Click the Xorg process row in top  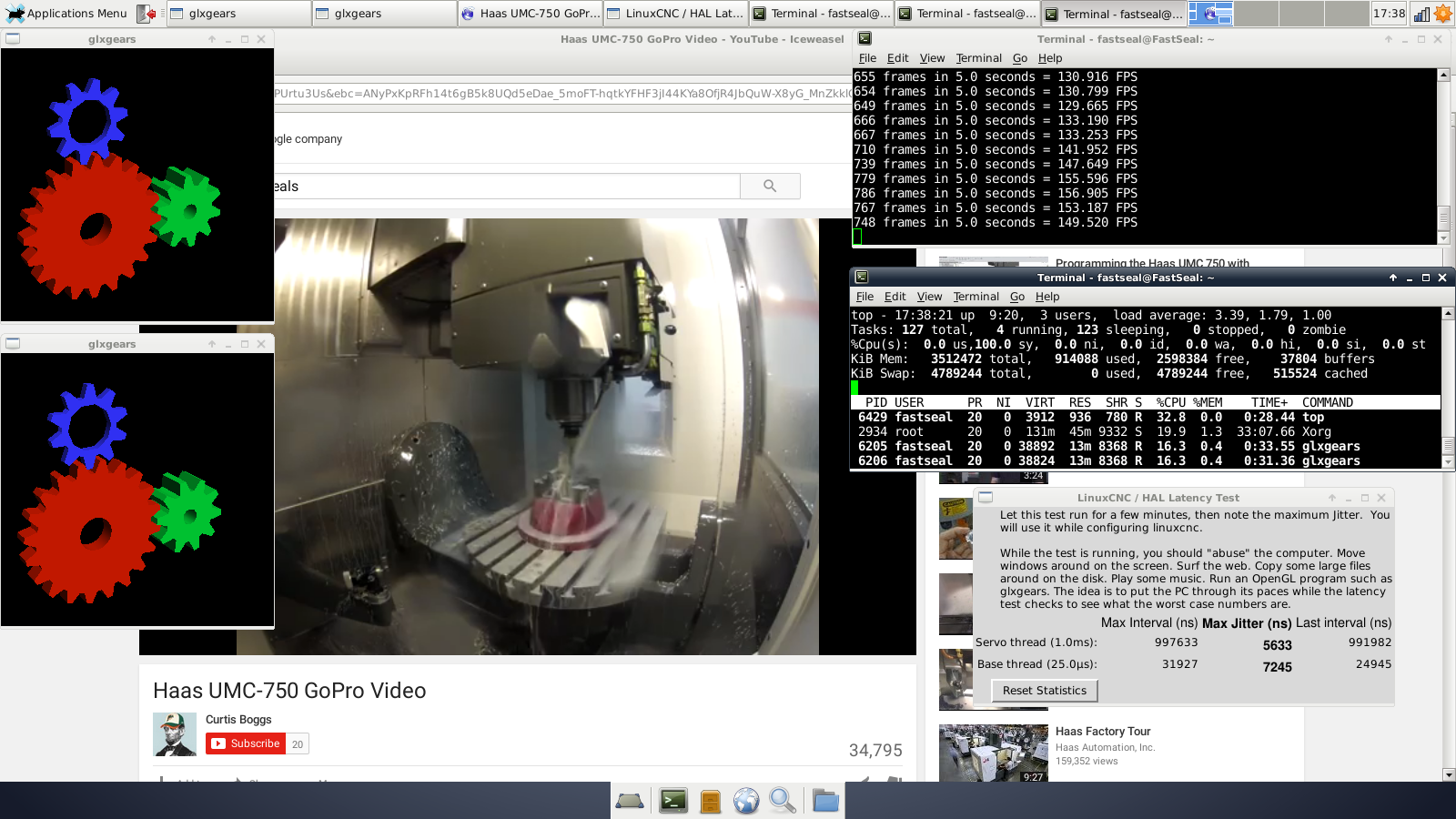tap(1145, 432)
